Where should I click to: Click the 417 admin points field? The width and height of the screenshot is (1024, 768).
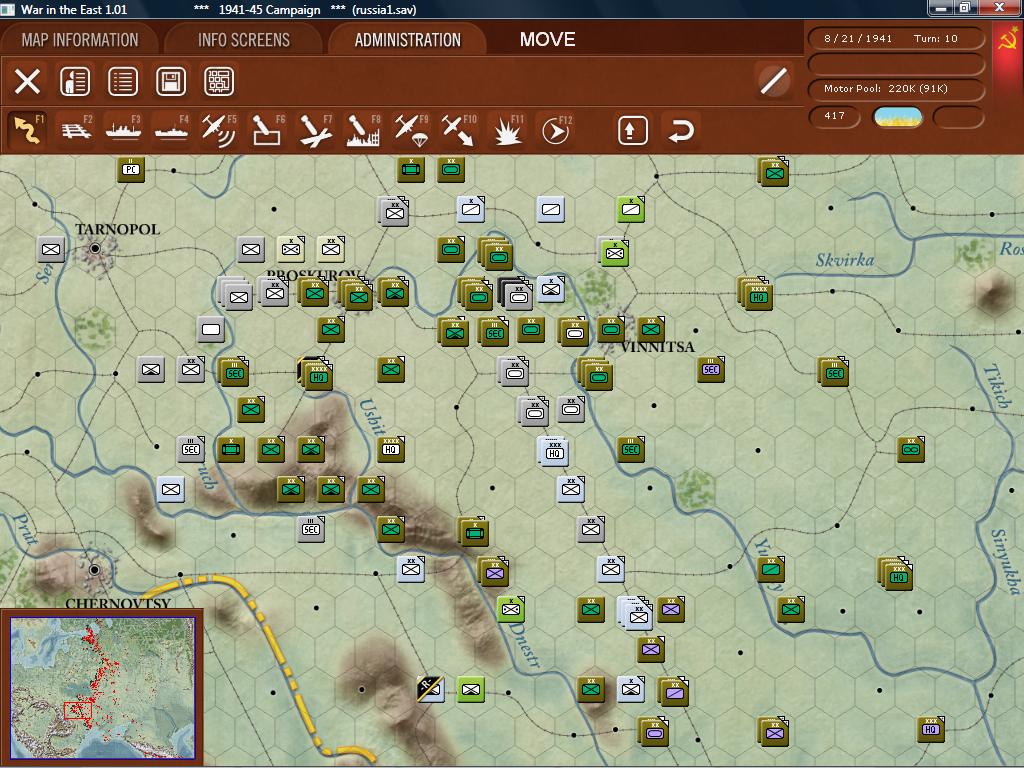pyautogui.click(x=835, y=116)
